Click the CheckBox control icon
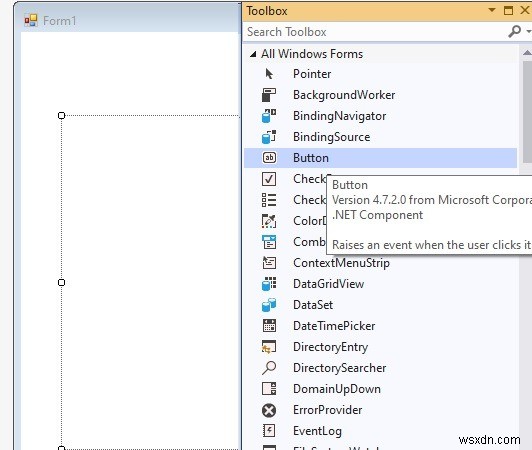 [269, 179]
